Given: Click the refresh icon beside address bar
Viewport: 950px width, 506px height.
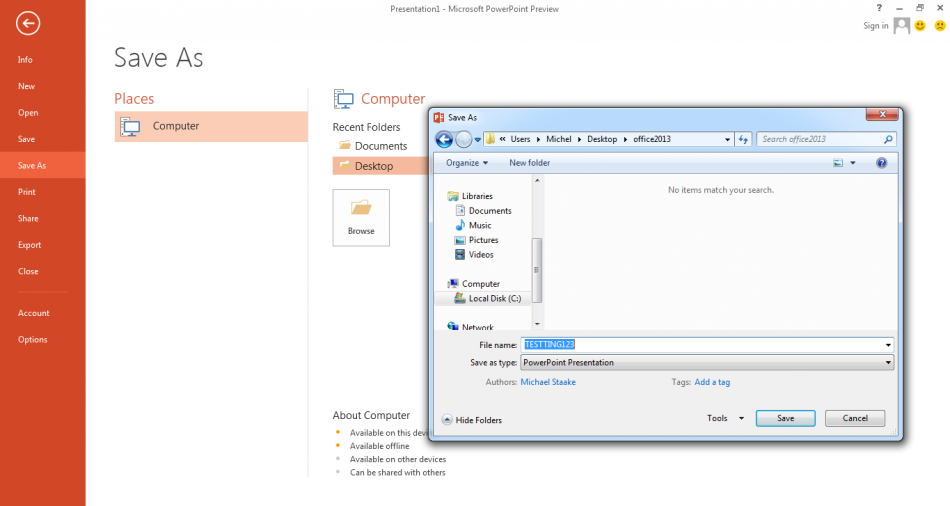Looking at the screenshot, I should coord(743,139).
